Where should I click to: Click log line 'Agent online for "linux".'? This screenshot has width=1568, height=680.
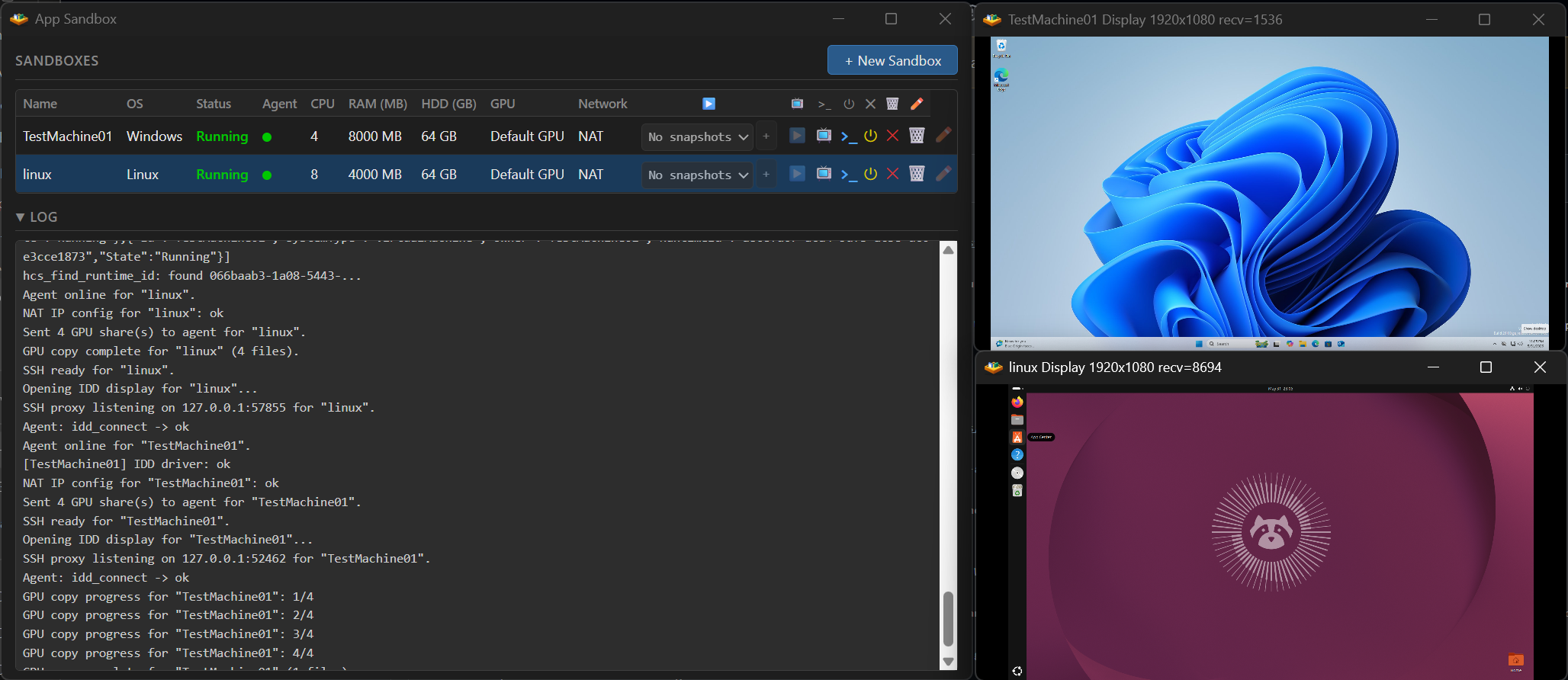pyautogui.click(x=109, y=294)
